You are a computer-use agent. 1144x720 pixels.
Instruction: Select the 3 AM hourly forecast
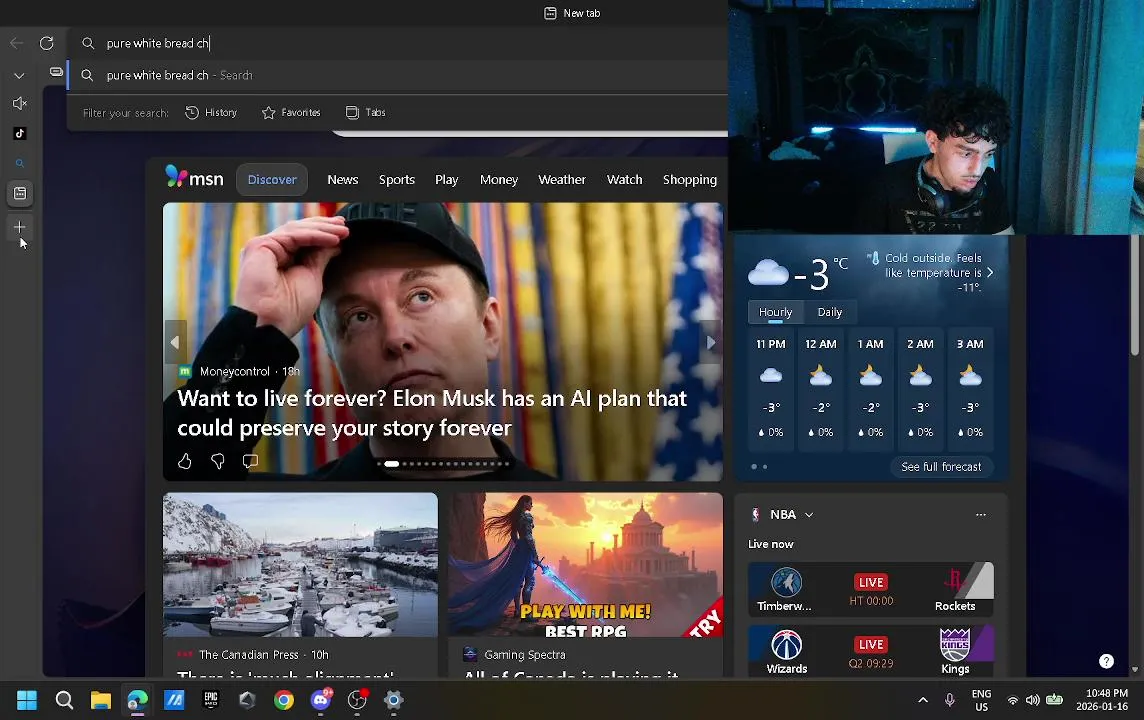(970, 390)
